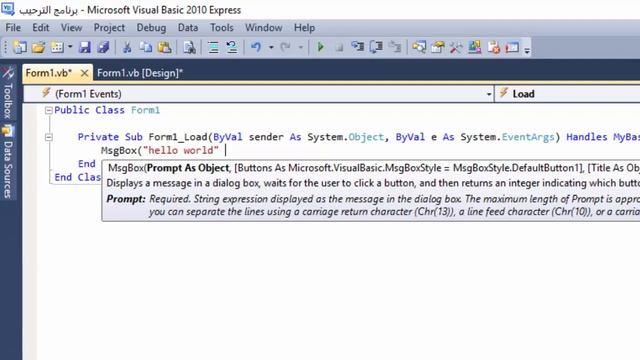The image size is (640, 360).
Task: Open the Data menu
Action: 188,28
